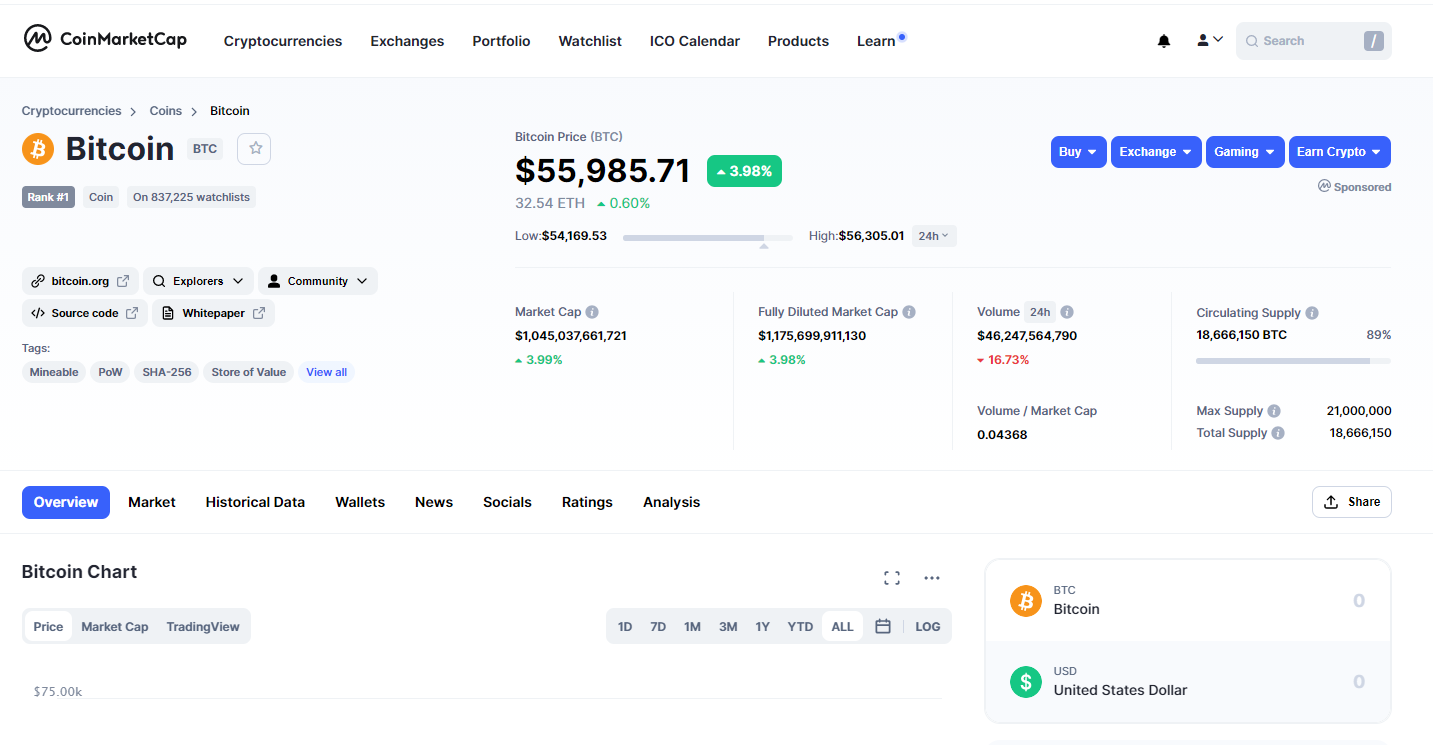Set chart range to 1M
The height and width of the screenshot is (745, 1433).
point(692,627)
